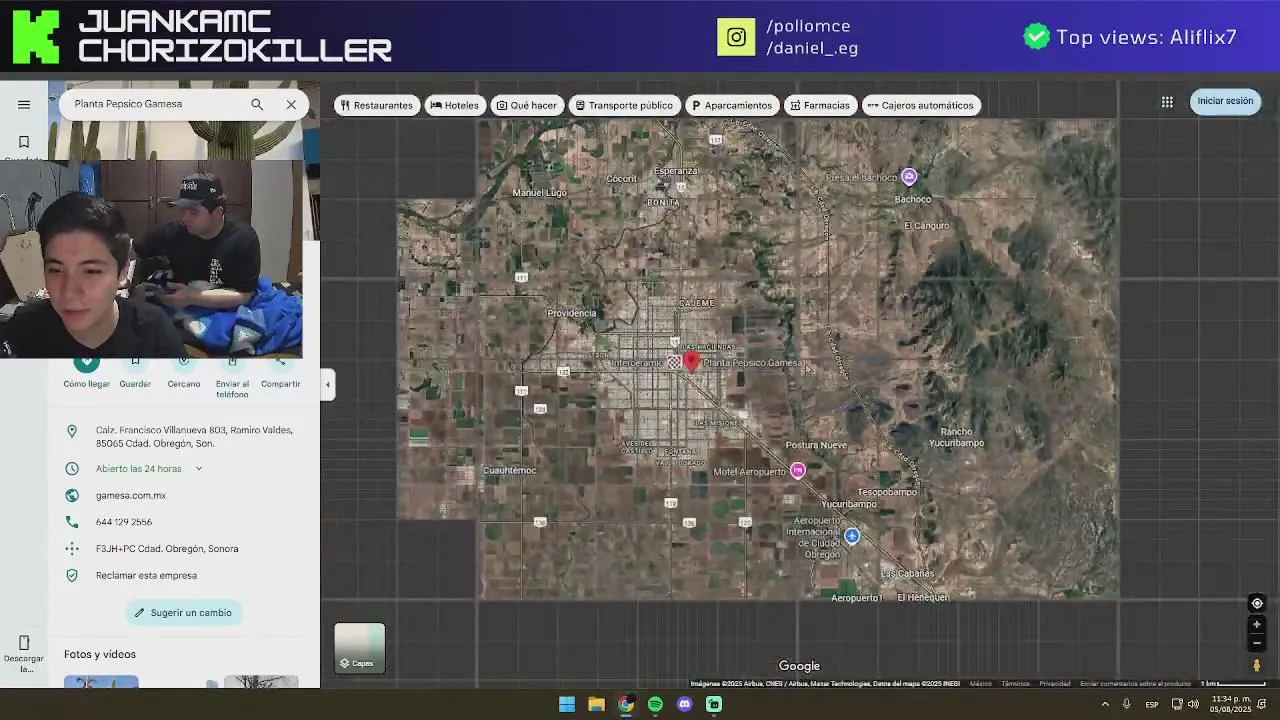Click the Esperanza map label
The image size is (1280, 720).
[x=676, y=171]
